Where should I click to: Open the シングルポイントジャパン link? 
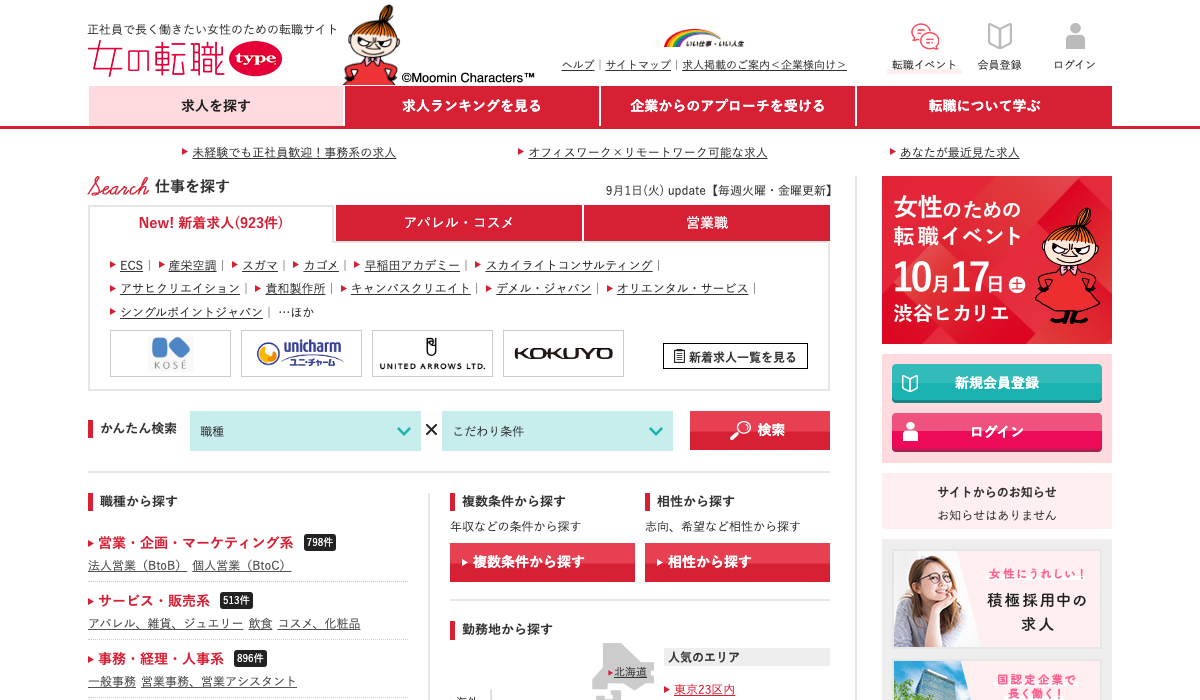point(192,312)
